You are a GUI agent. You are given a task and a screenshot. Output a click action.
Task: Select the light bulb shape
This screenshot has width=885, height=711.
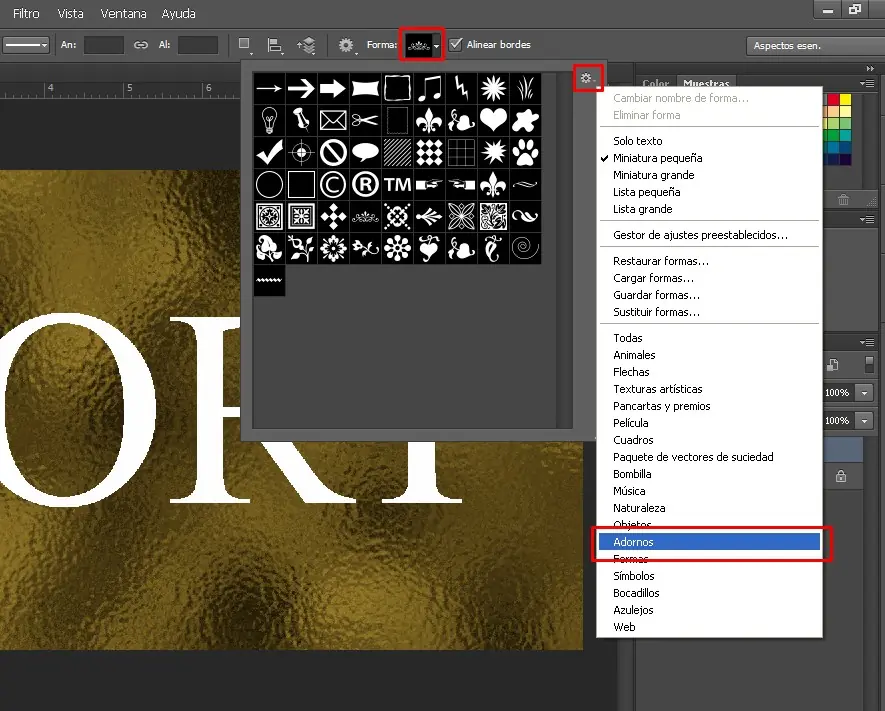click(x=269, y=120)
